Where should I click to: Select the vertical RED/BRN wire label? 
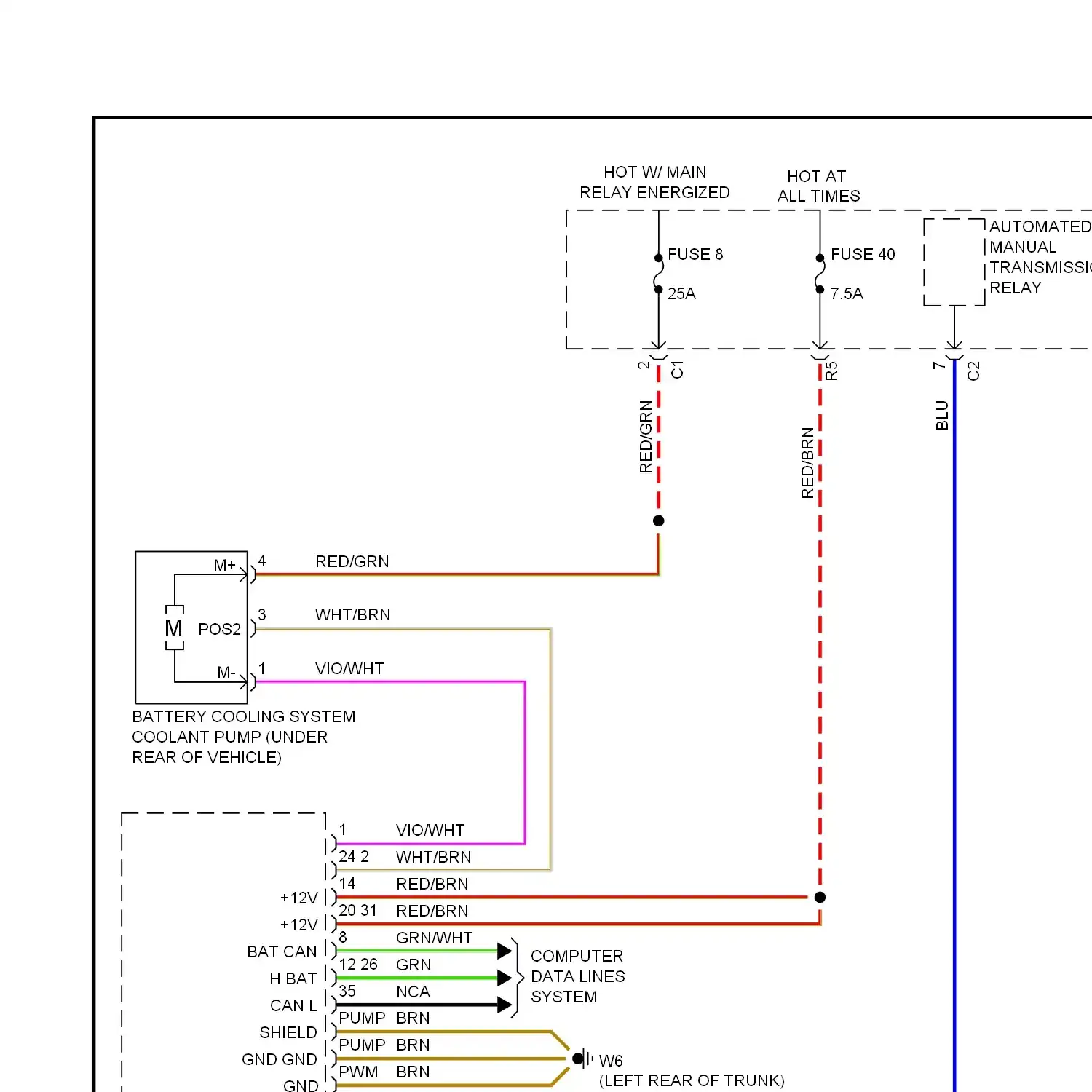(807, 463)
